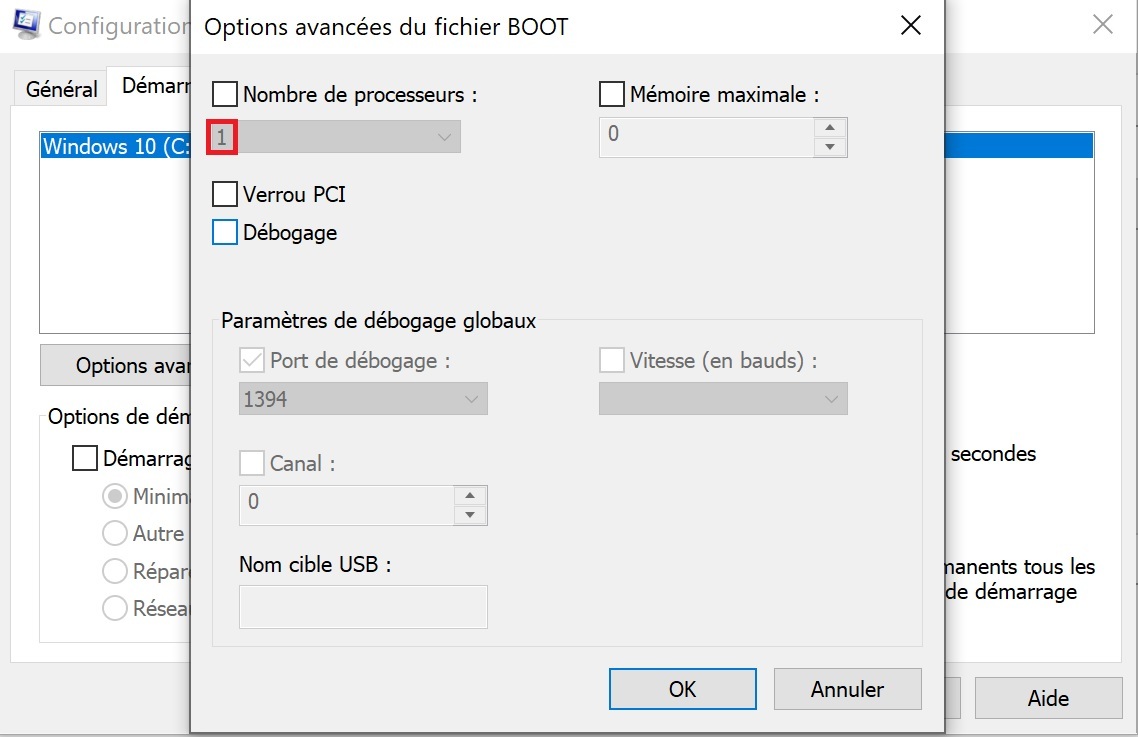Decrease Canal value with down arrow
Image resolution: width=1138 pixels, height=737 pixels.
pos(469,515)
